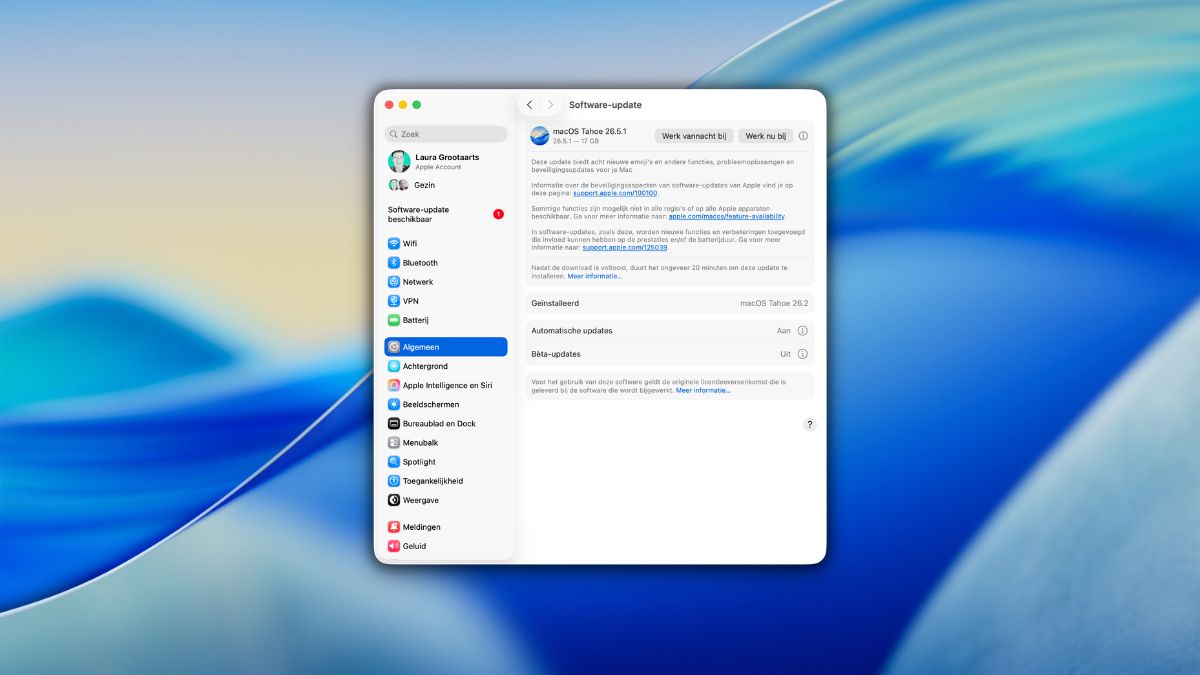Open Software-update beschikbaar notification row
The height and width of the screenshot is (675, 1200).
446,214
